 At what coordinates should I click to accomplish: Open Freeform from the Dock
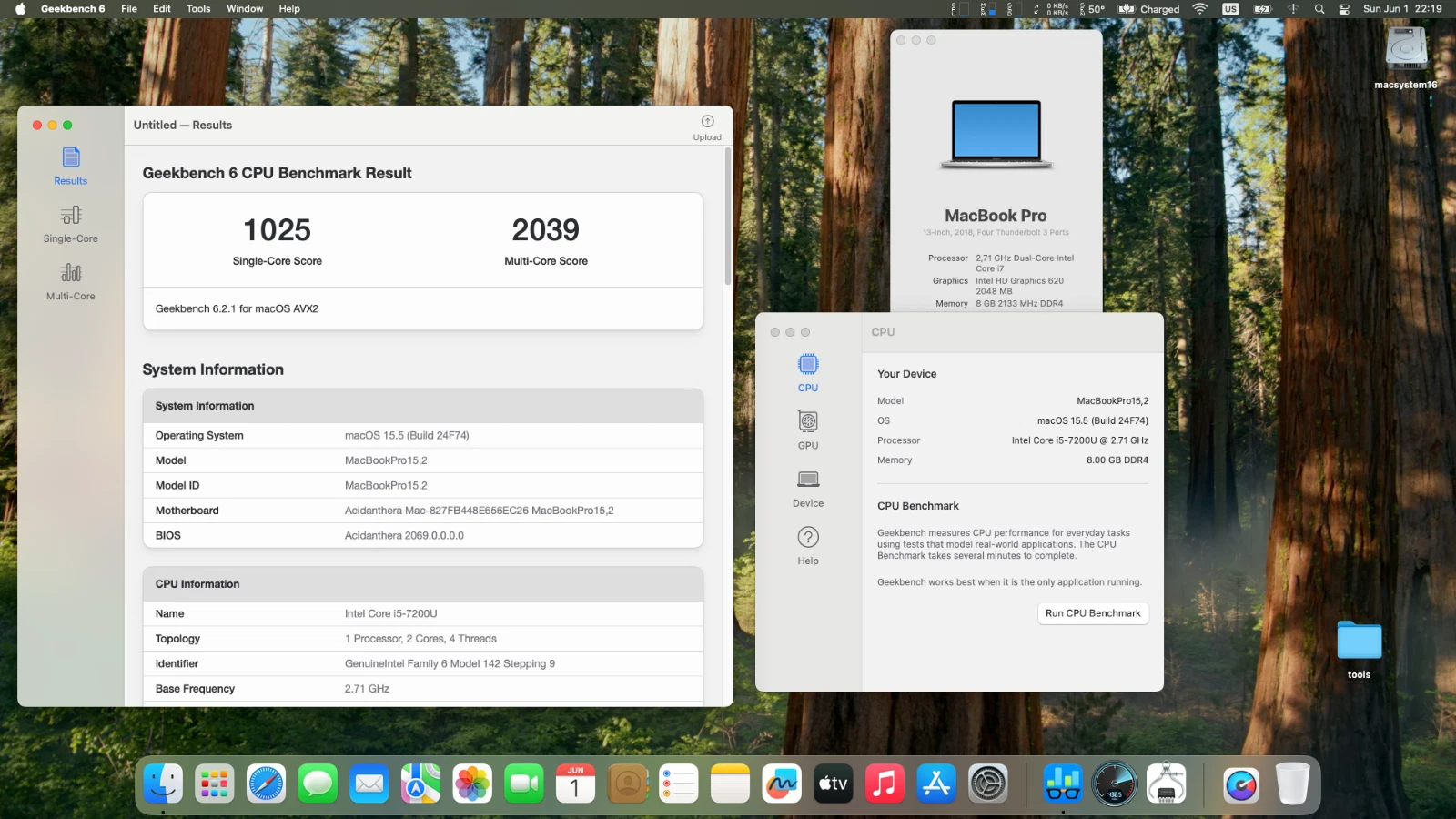(782, 784)
